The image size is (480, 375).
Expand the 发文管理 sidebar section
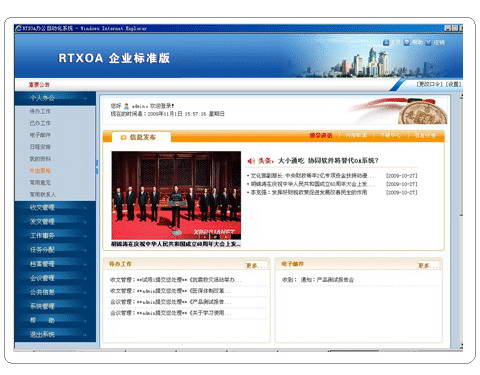pyautogui.click(x=55, y=221)
